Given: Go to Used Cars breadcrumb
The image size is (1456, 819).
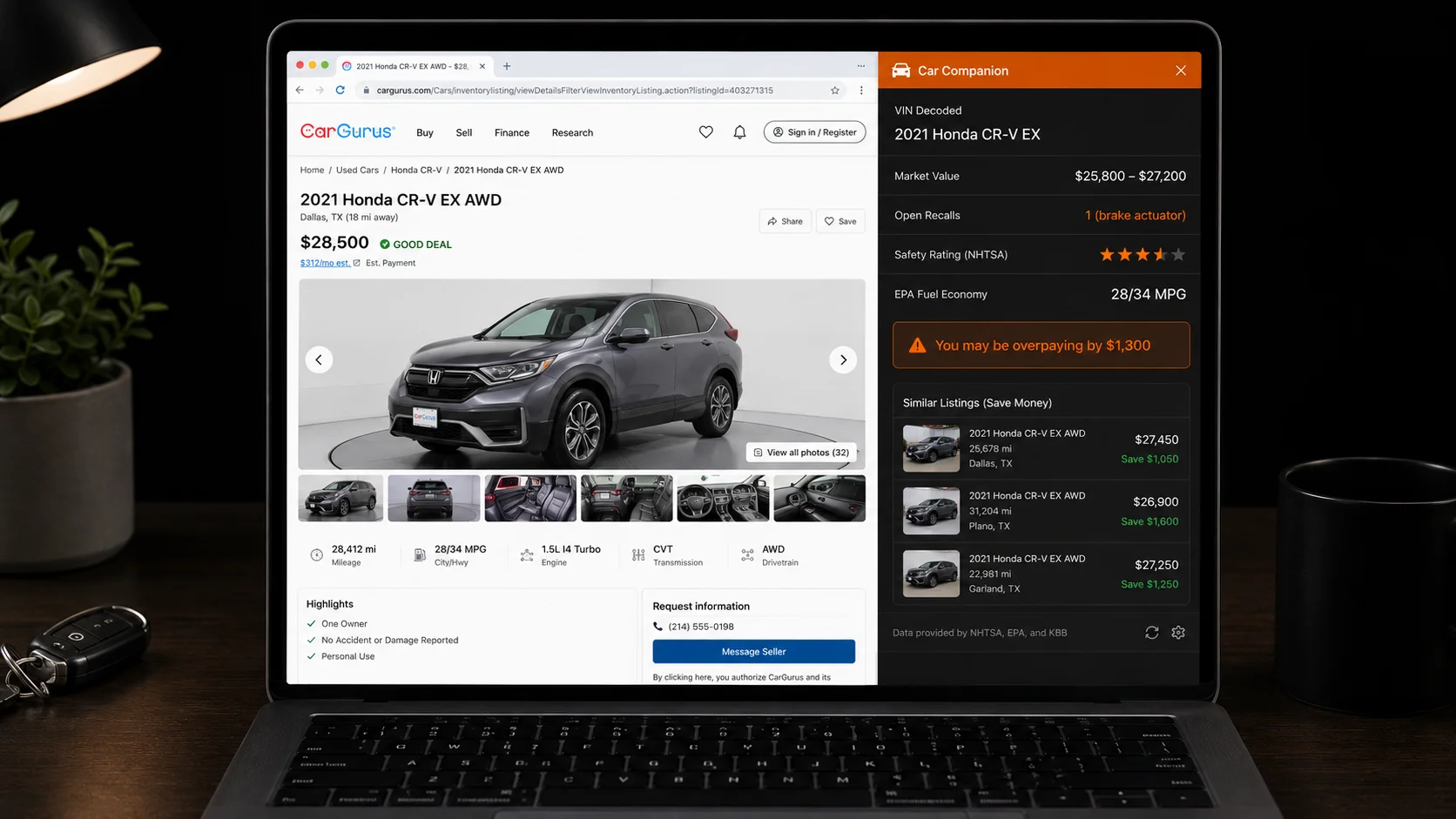Looking at the screenshot, I should (357, 171).
